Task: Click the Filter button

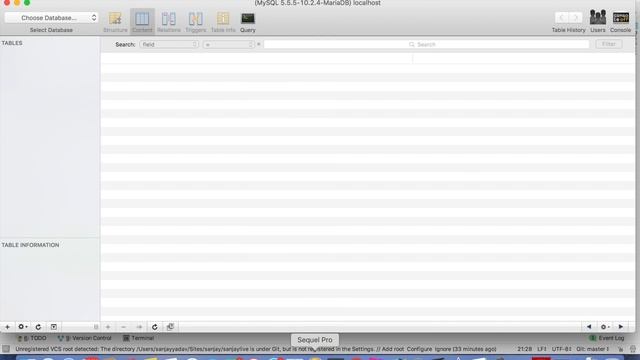Action: [609, 44]
